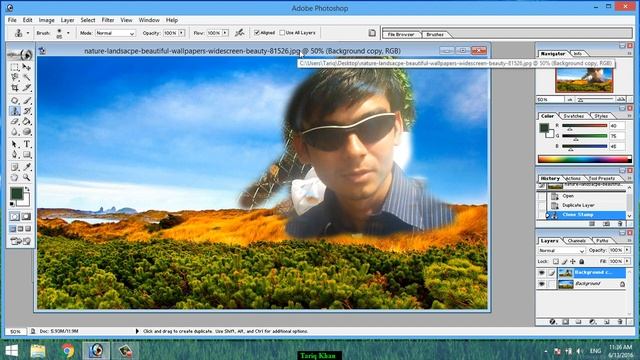Viewport: 640px width, 360px height.
Task: Open Layers panel Fill arrow
Action: pos(627,261)
